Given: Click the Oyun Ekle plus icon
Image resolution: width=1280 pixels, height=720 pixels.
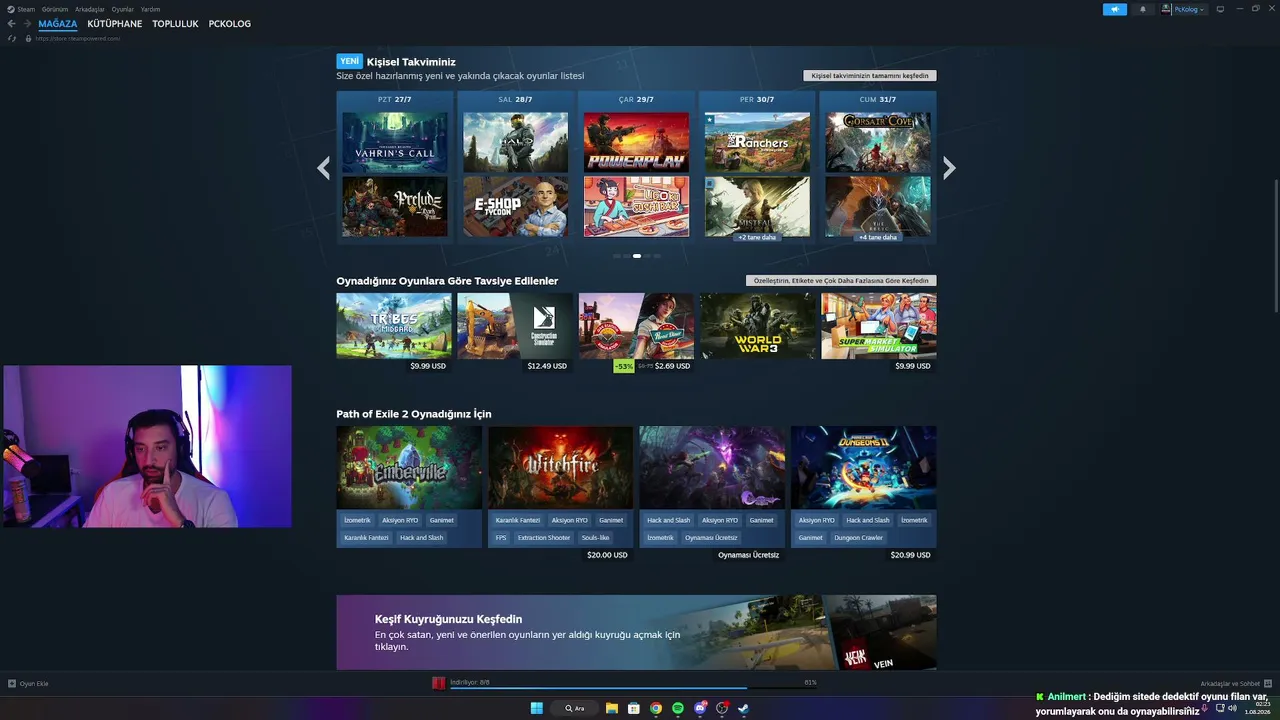Looking at the screenshot, I should (x=12, y=684).
